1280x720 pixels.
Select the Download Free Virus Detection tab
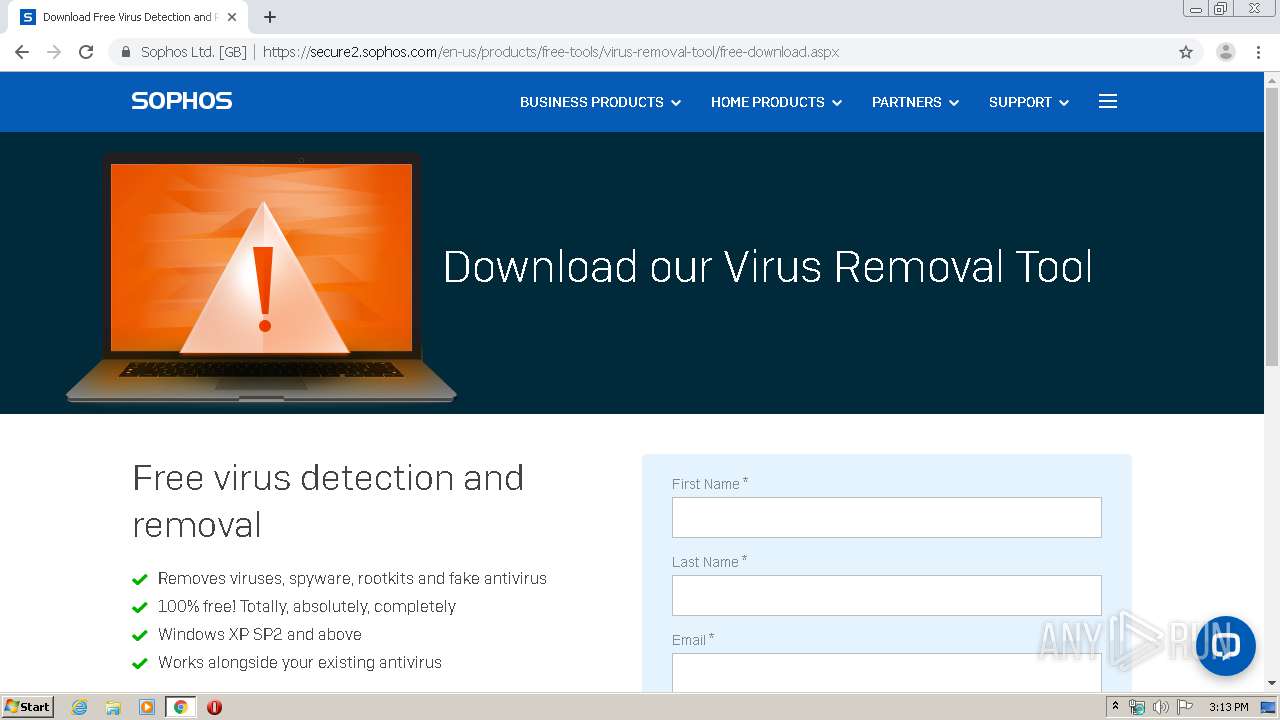click(x=127, y=17)
